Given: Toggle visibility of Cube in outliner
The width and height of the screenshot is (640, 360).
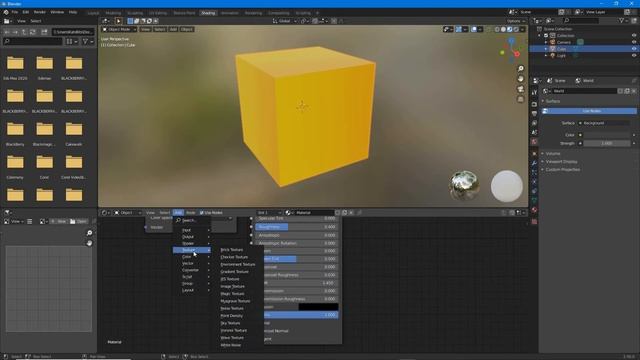Looking at the screenshot, I should pyautogui.click(x=634, y=49).
